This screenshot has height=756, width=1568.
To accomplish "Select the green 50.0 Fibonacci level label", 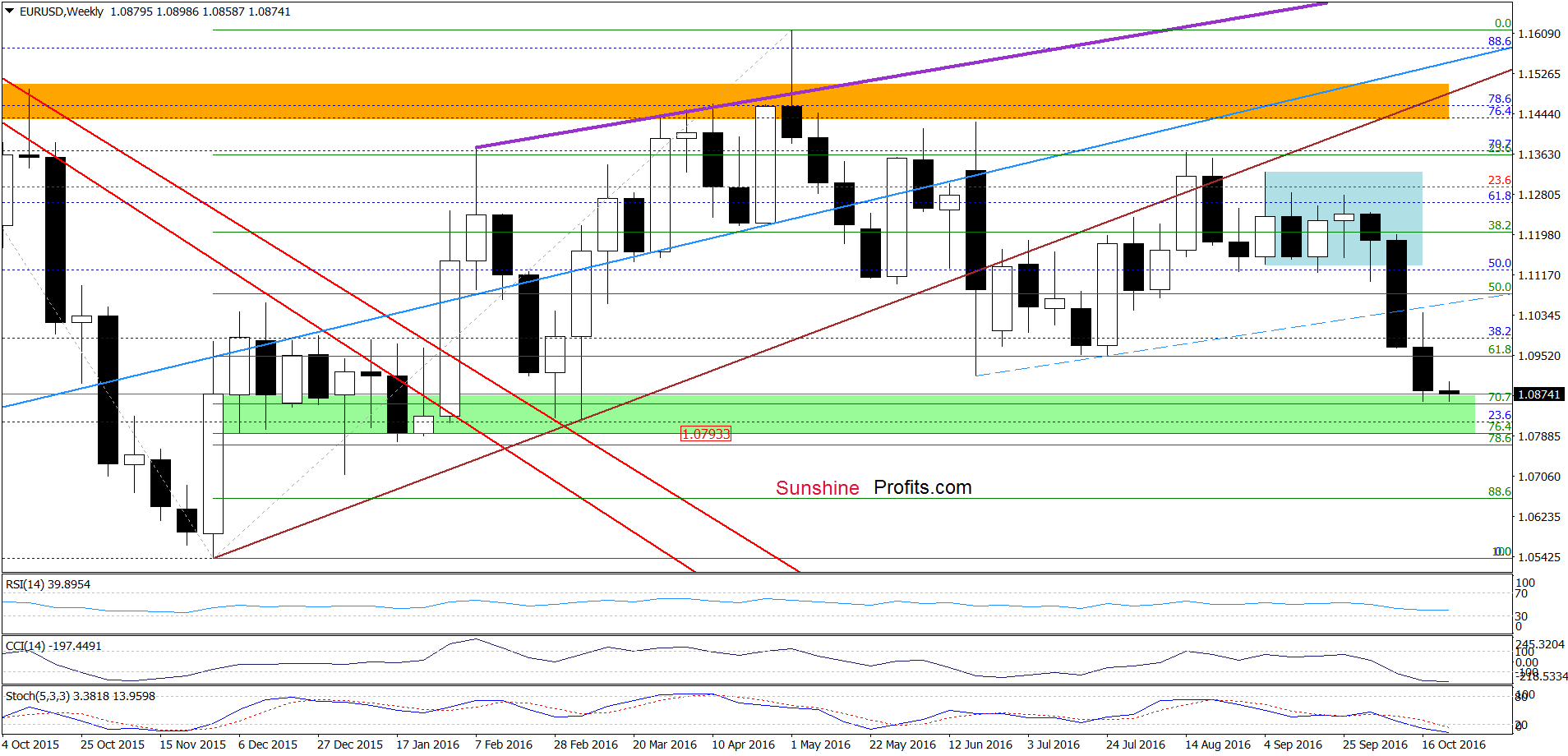I will pyautogui.click(x=1500, y=287).
